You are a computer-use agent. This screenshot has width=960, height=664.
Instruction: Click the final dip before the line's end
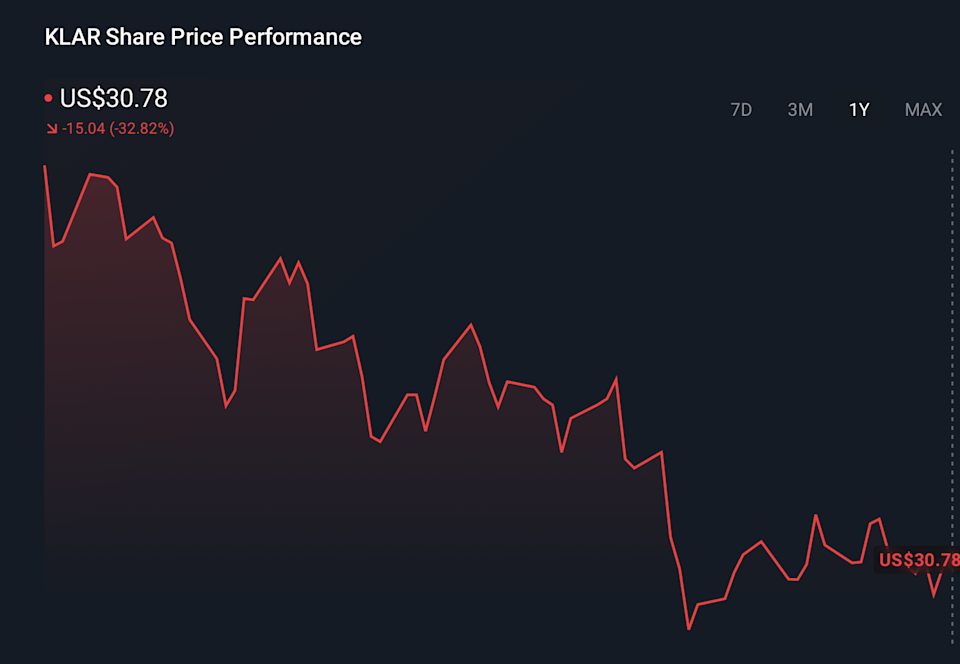click(934, 595)
